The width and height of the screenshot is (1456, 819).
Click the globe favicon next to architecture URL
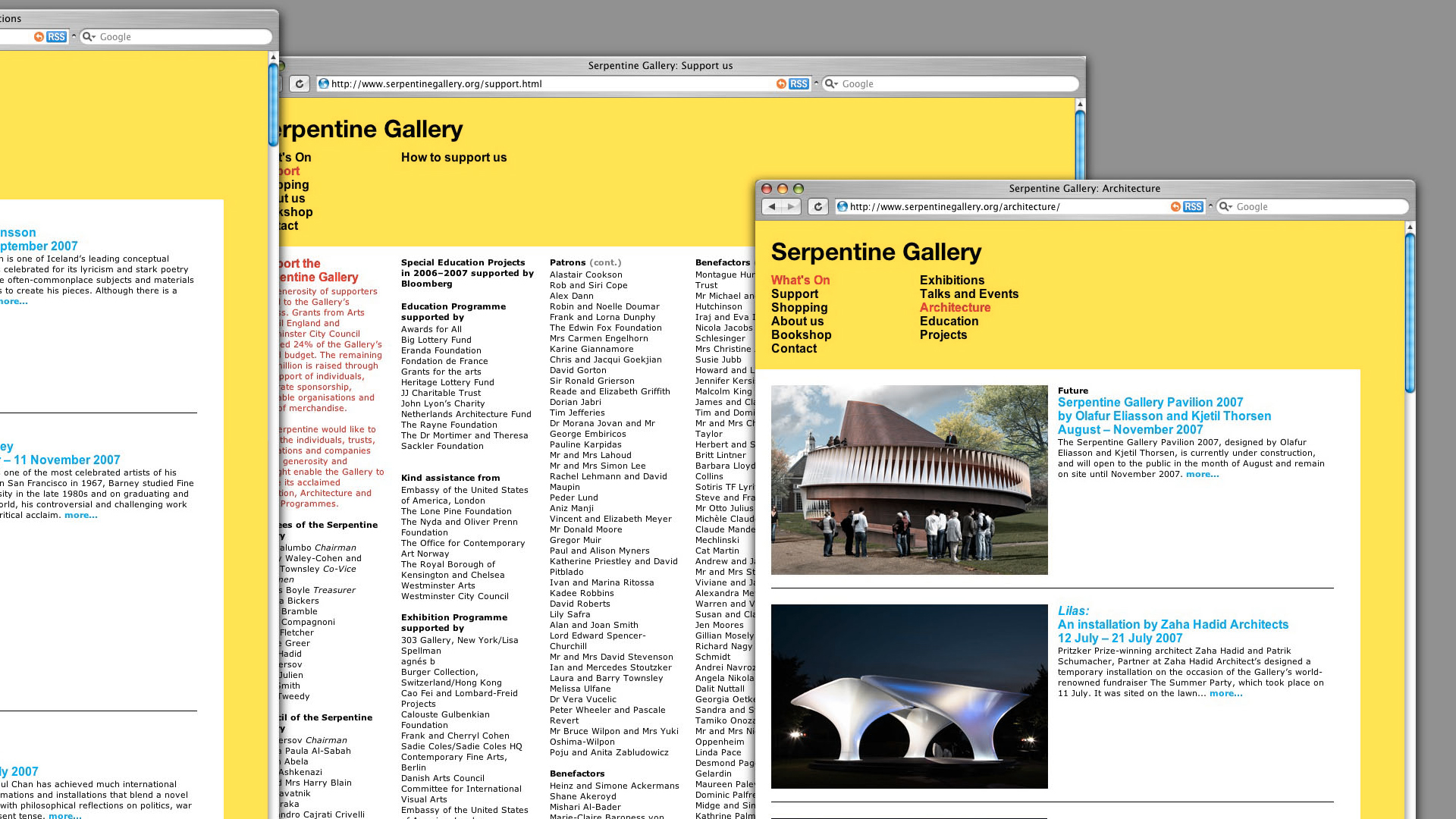[x=843, y=207]
